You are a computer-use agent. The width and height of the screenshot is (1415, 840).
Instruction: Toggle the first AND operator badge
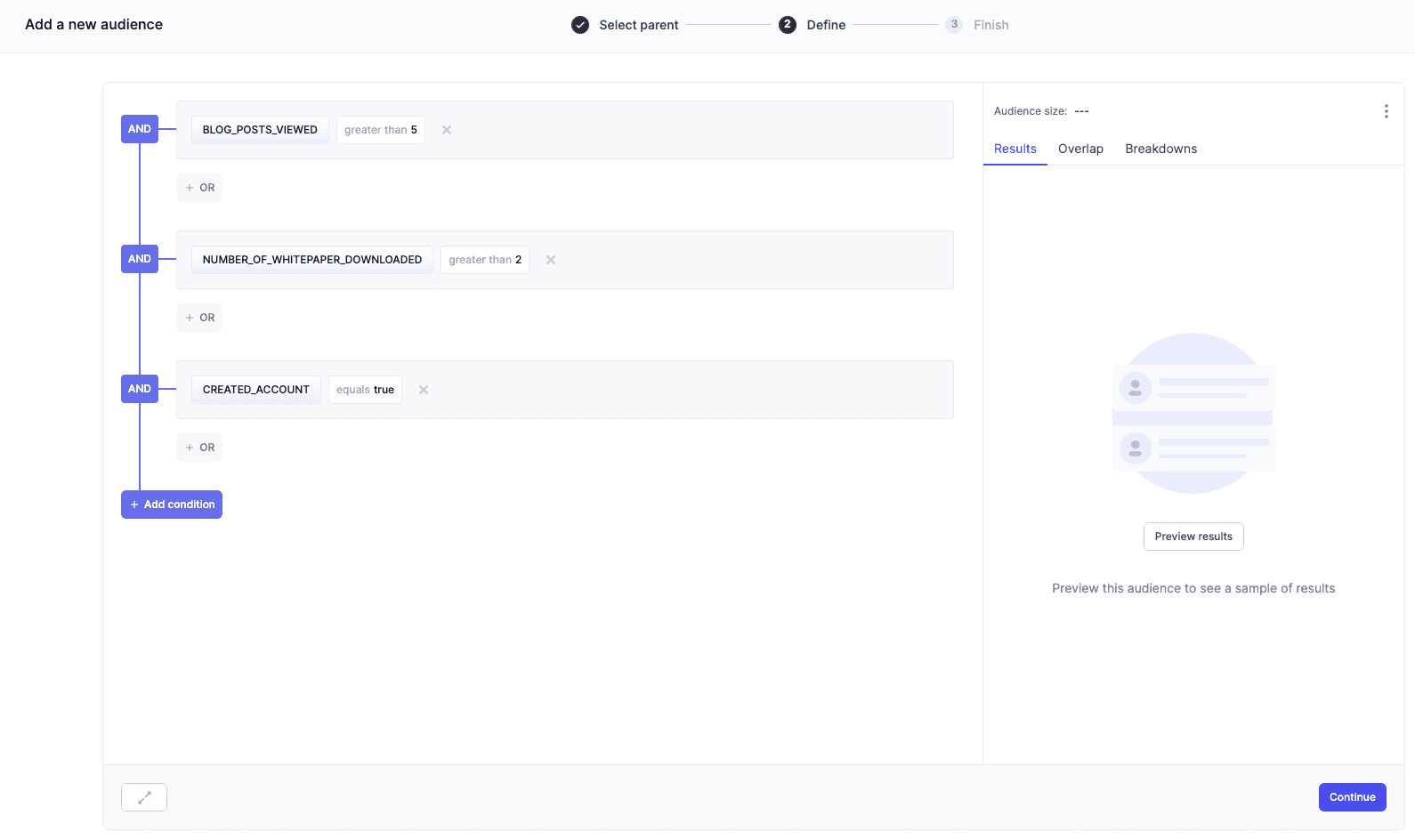pos(140,129)
